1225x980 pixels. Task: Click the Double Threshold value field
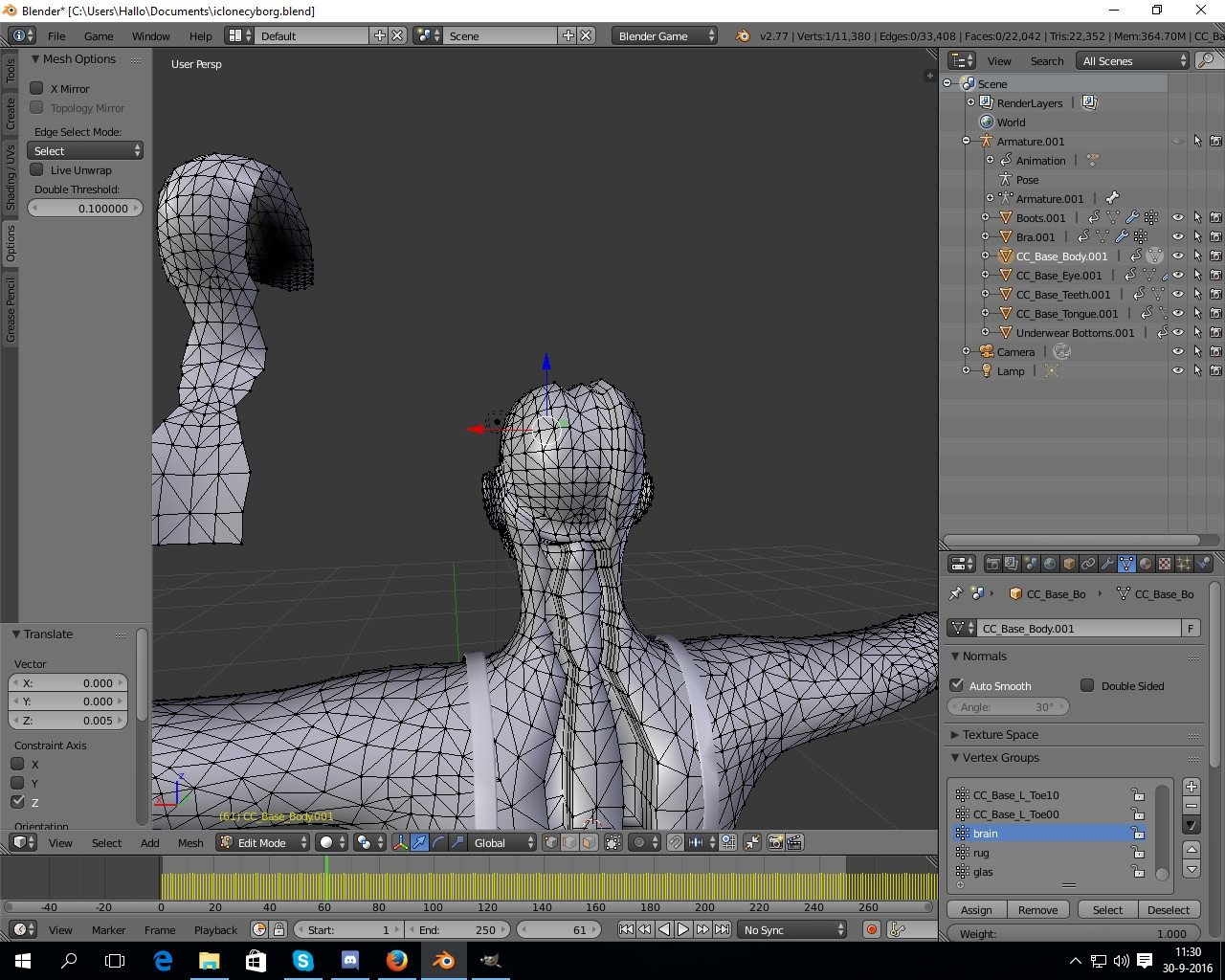85,208
